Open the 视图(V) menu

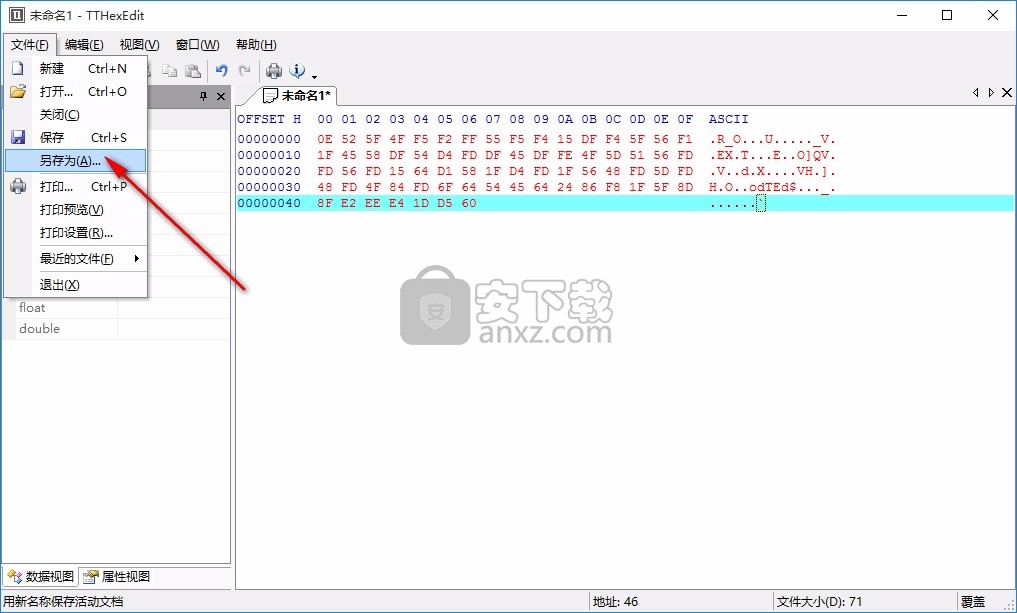[x=139, y=45]
